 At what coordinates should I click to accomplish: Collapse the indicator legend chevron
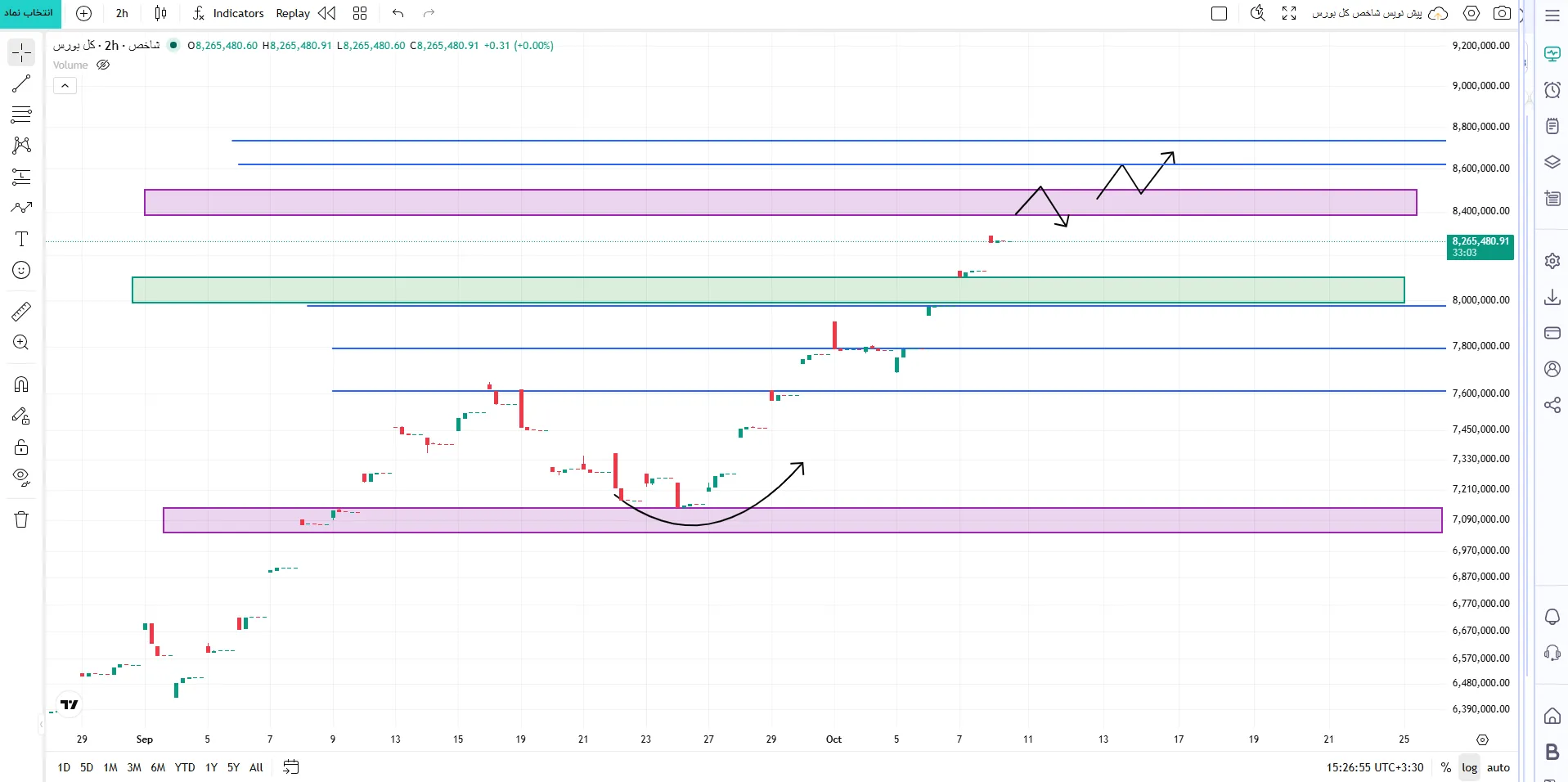tap(65, 85)
